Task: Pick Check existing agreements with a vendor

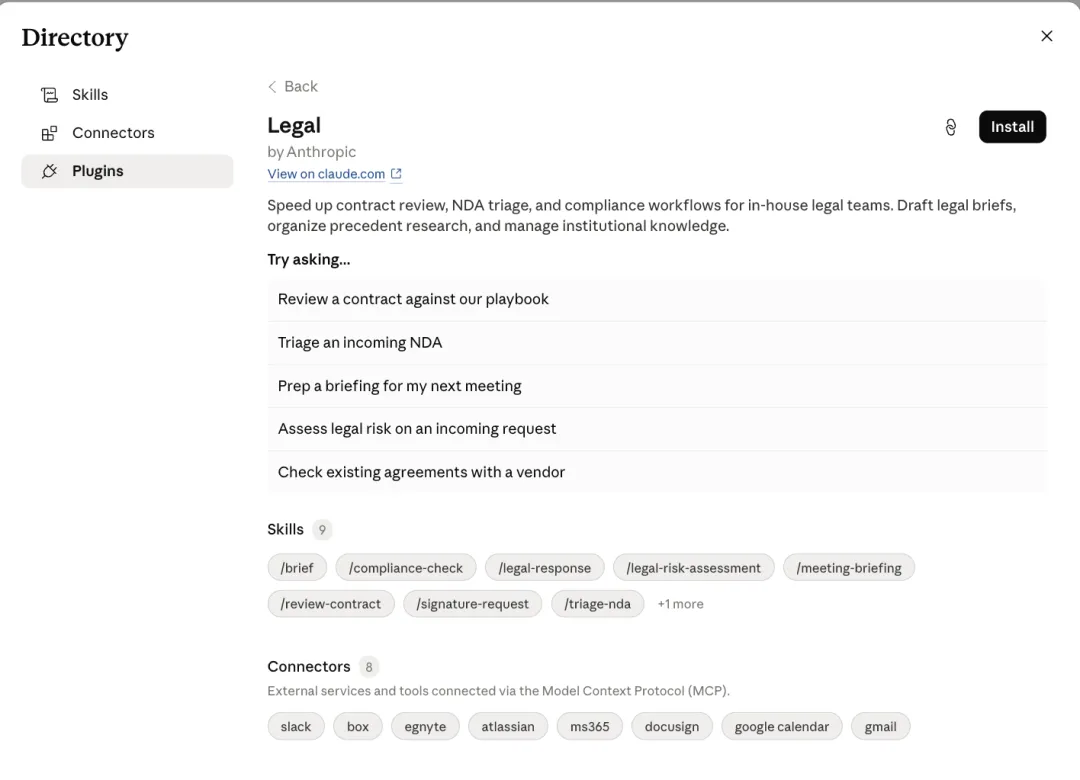Action: pos(656,472)
